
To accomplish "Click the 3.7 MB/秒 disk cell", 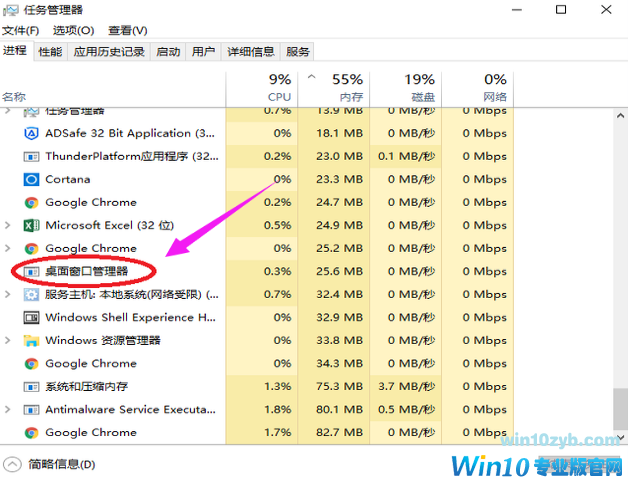I will 406,387.
